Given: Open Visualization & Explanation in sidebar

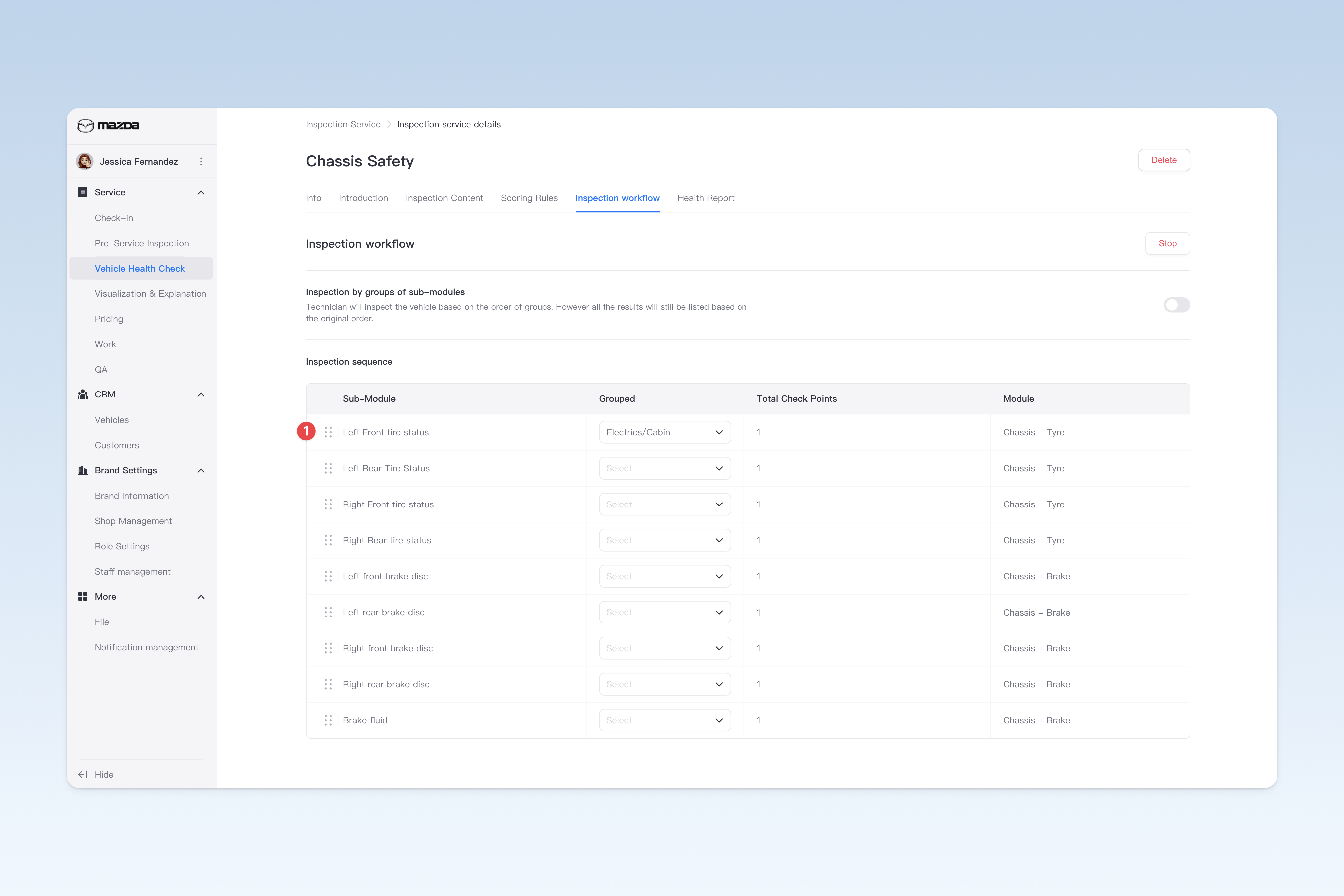Looking at the screenshot, I should (x=150, y=294).
